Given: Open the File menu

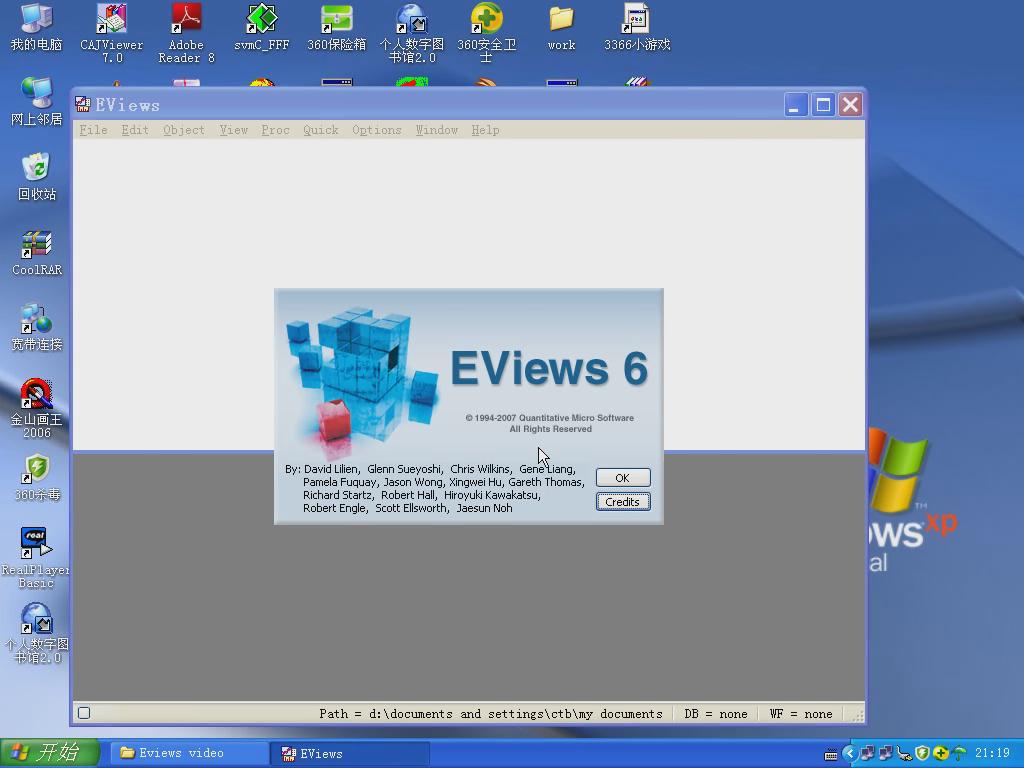Looking at the screenshot, I should (x=93, y=130).
